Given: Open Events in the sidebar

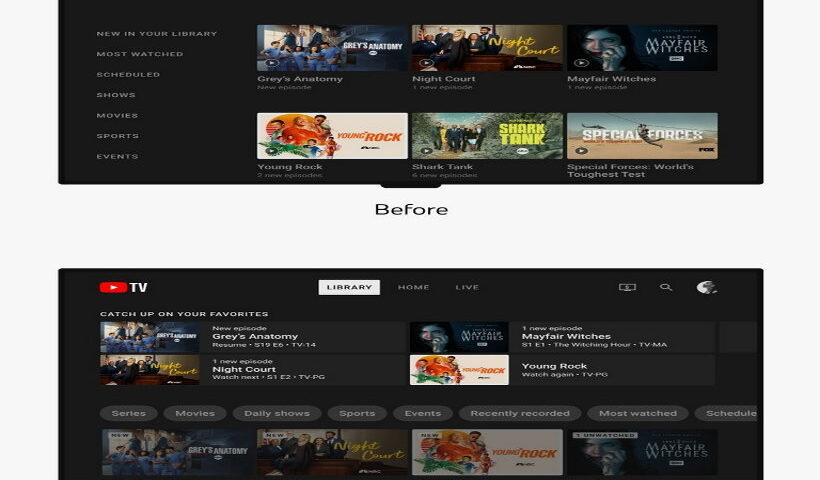Looking at the screenshot, I should [x=118, y=156].
